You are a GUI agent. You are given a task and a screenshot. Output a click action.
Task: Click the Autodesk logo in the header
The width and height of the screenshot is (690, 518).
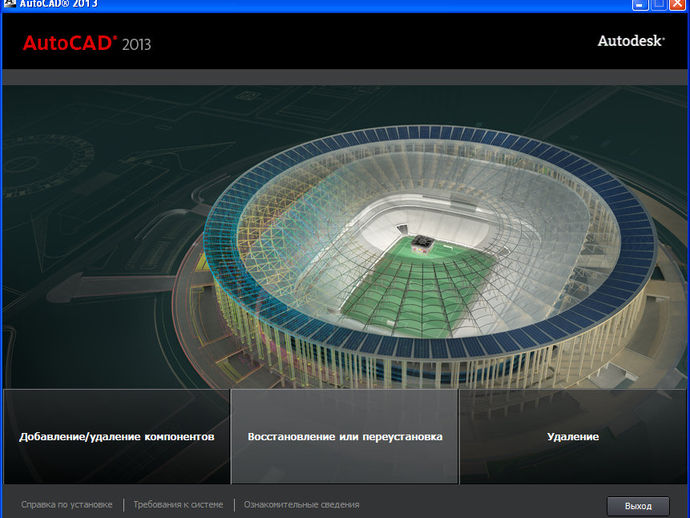point(631,41)
